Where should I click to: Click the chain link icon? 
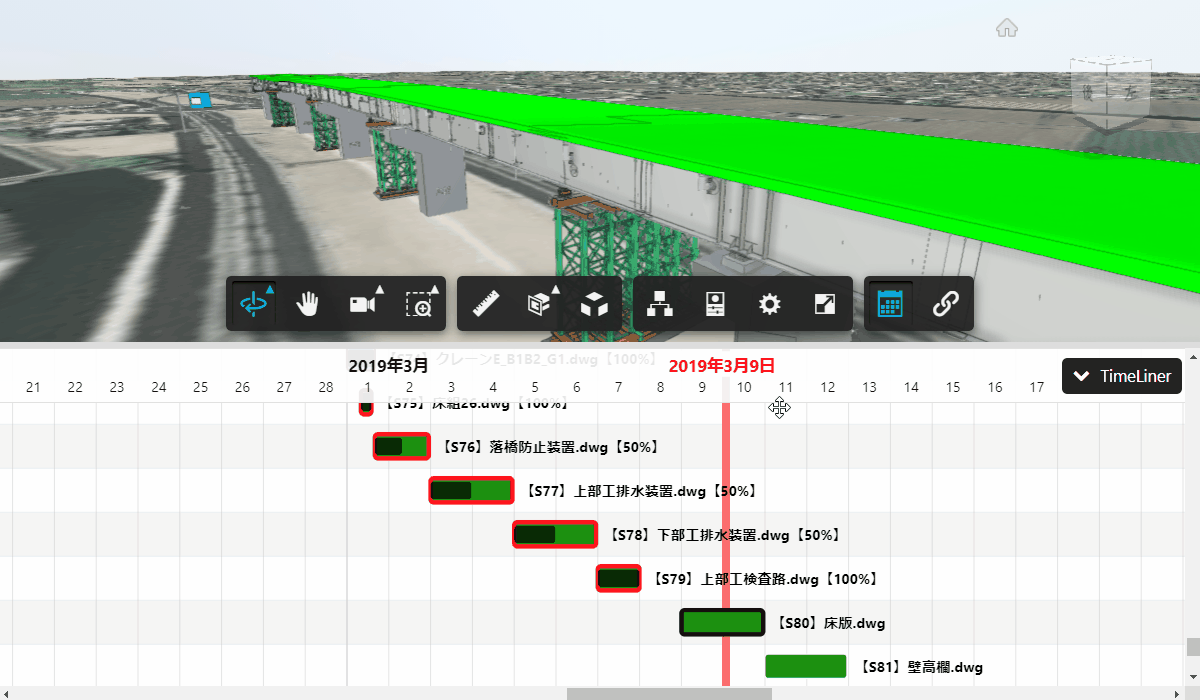point(945,304)
